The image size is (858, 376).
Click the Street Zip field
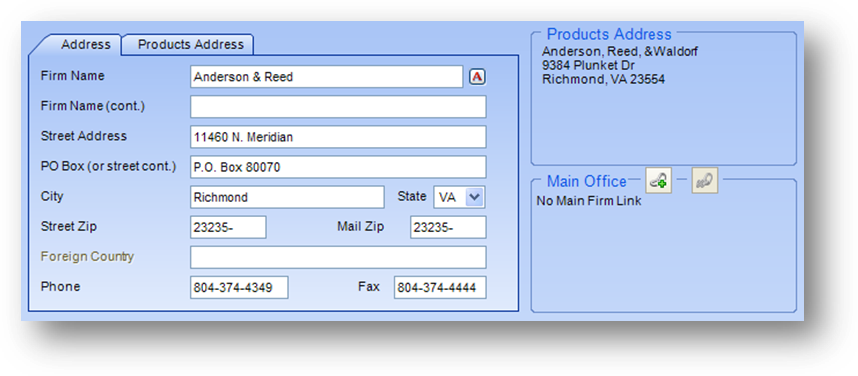click(x=228, y=227)
